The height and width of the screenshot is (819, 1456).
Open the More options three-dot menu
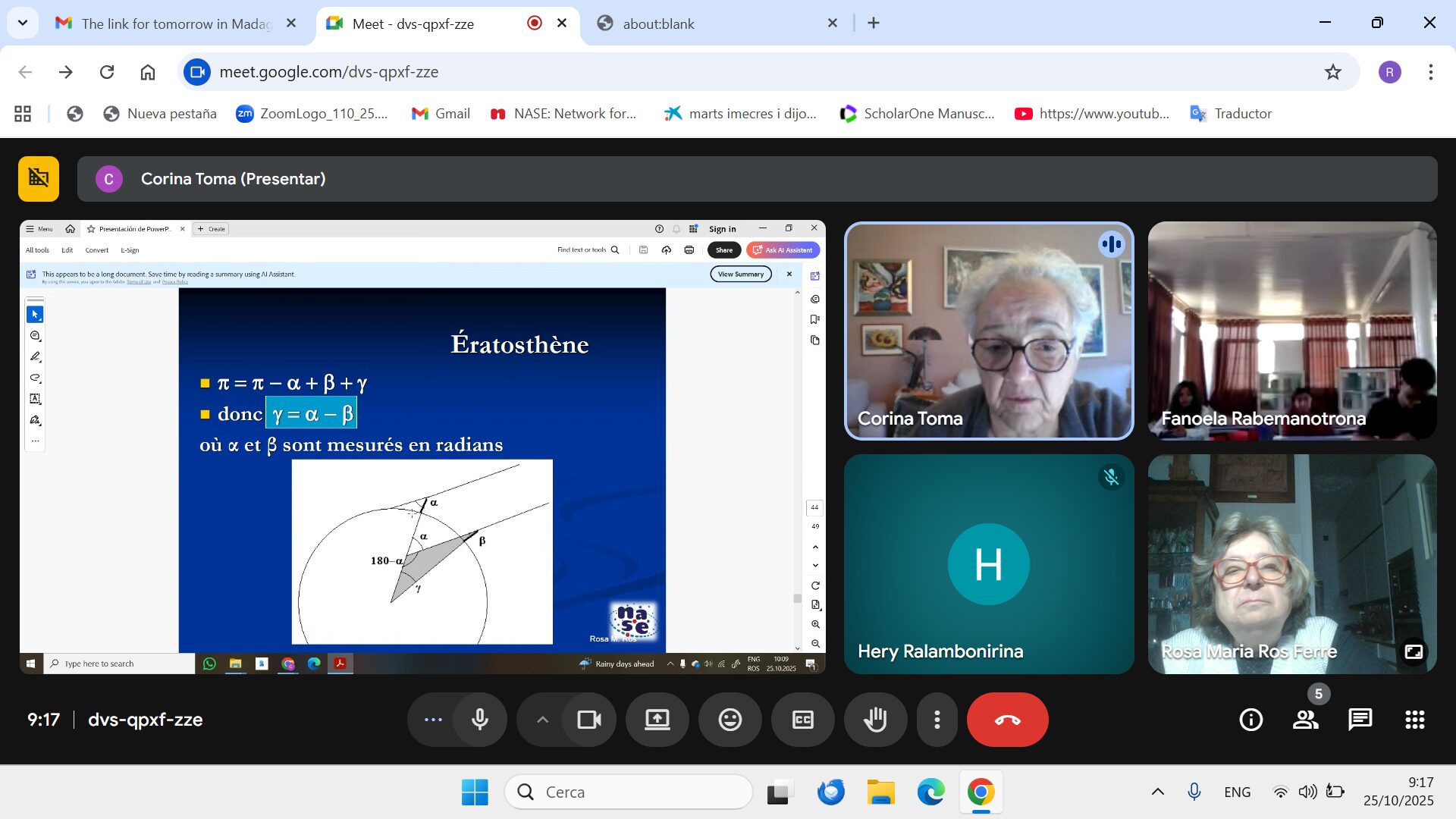tap(937, 720)
